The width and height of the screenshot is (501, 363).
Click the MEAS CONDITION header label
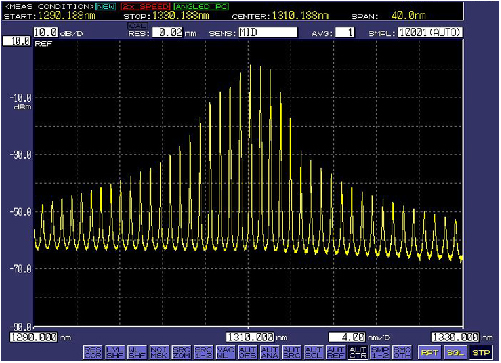pyautogui.click(x=48, y=7)
